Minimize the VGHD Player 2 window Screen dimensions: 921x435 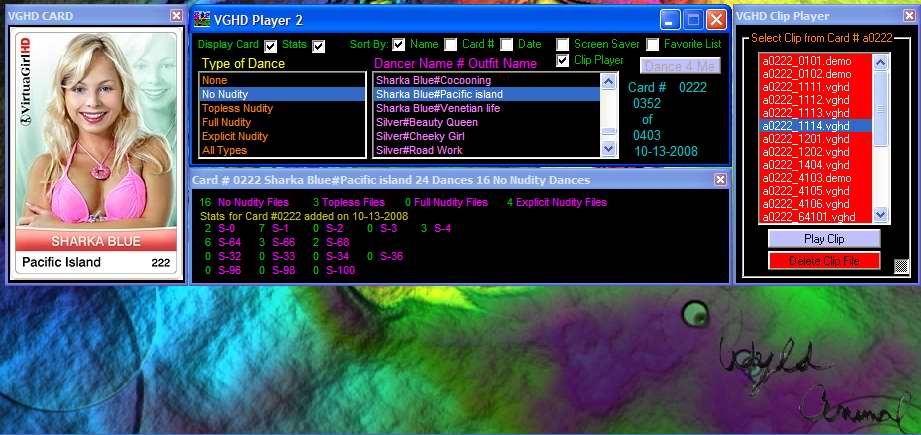tap(671, 19)
